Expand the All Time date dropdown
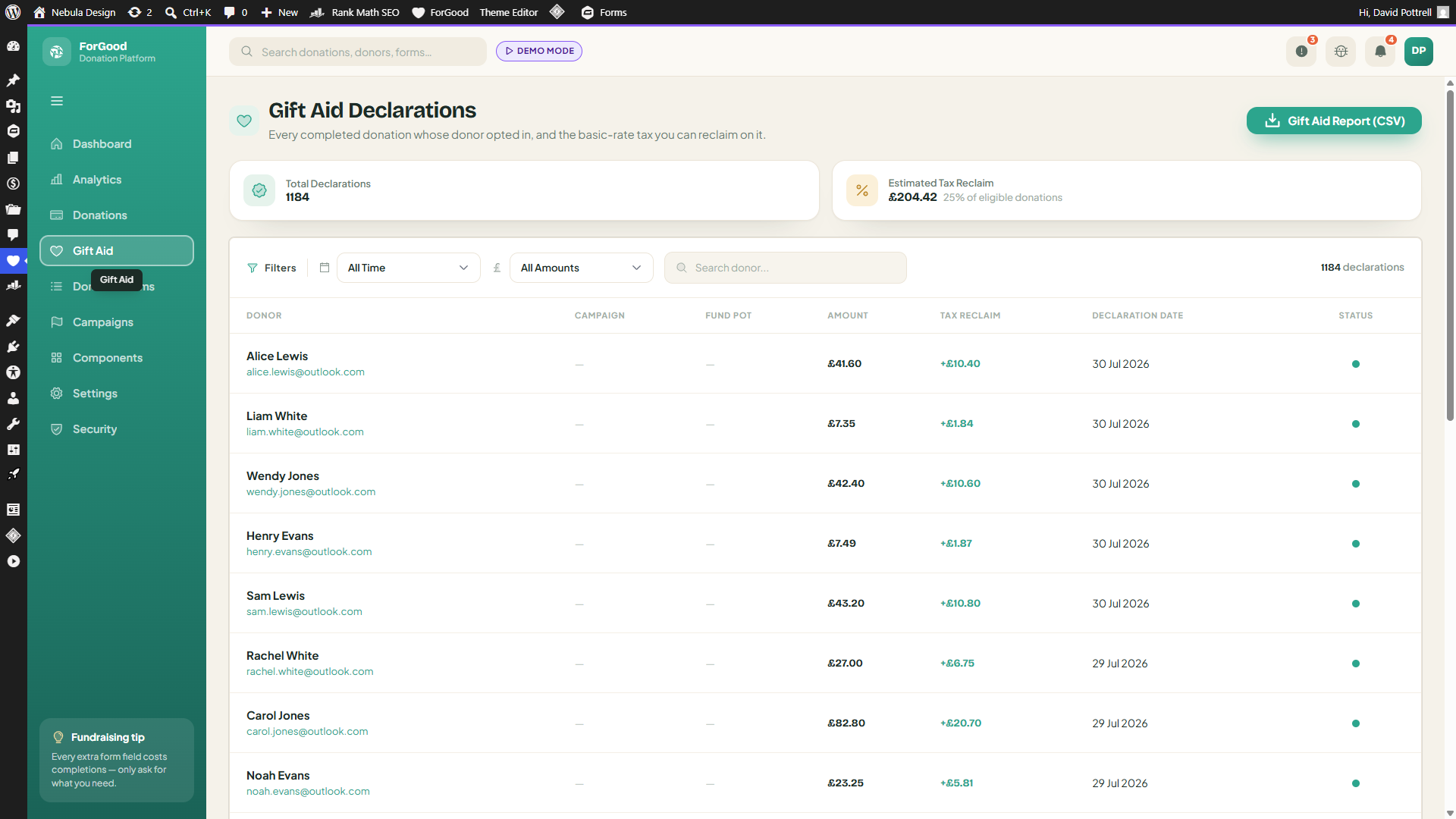The image size is (1456, 819). click(x=408, y=268)
